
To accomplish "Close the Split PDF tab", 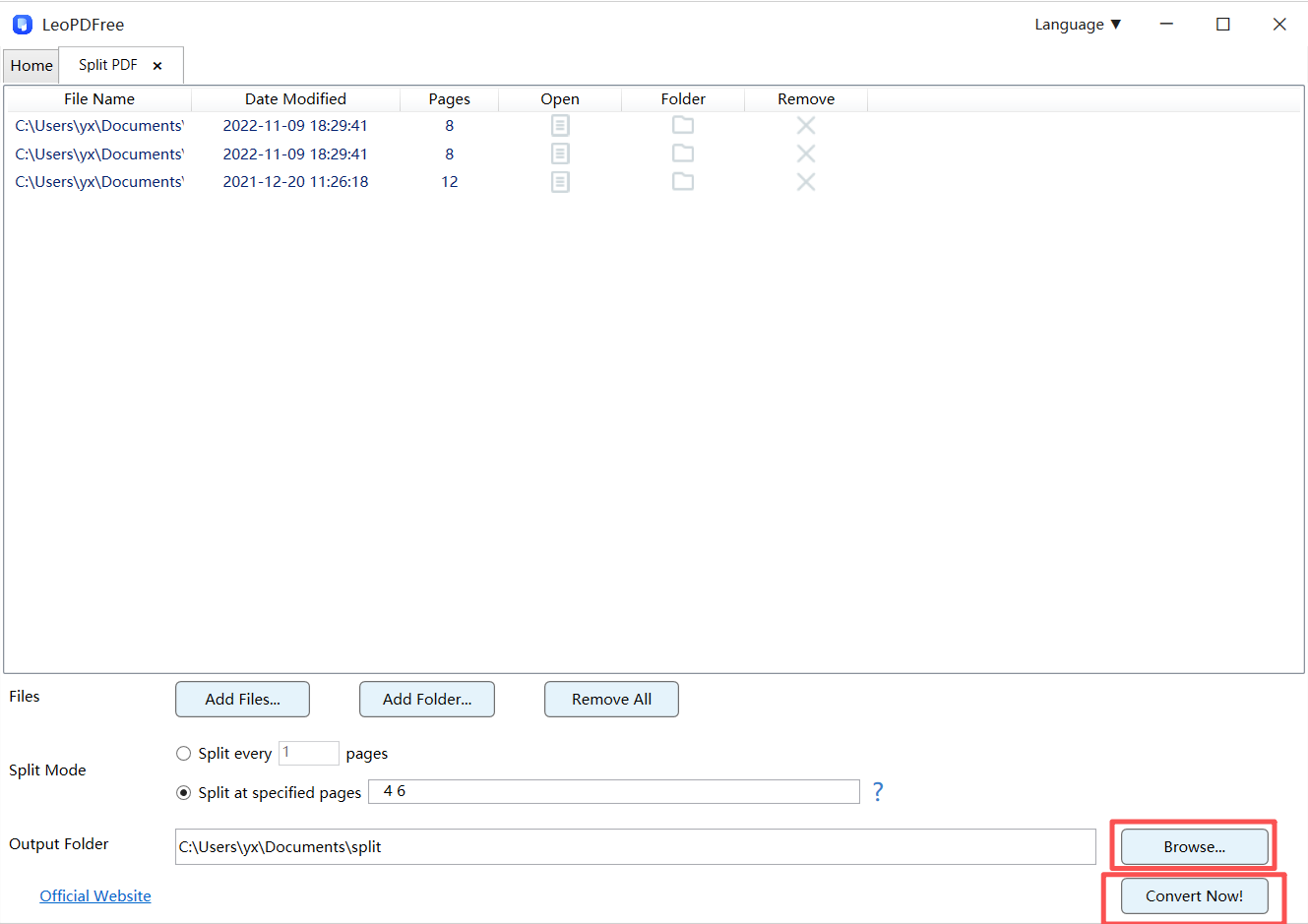I will [x=157, y=66].
